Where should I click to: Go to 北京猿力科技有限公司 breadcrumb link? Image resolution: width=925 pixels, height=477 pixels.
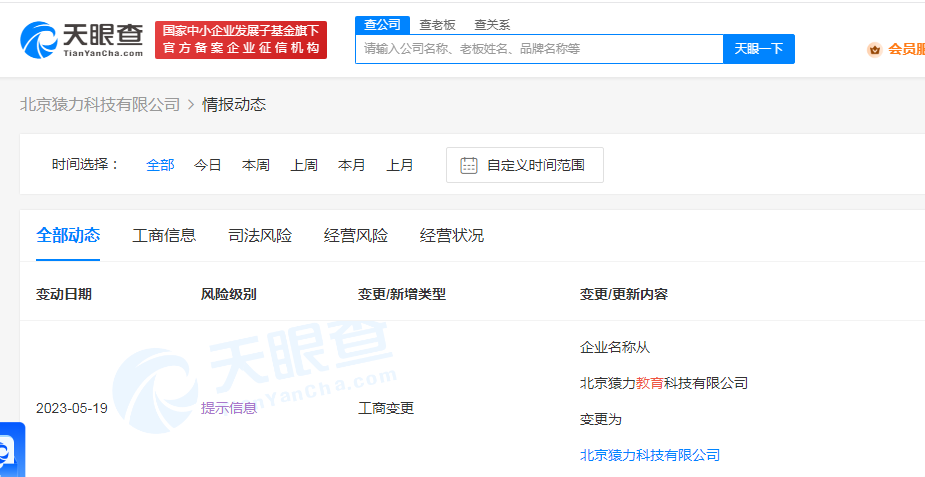[100, 104]
